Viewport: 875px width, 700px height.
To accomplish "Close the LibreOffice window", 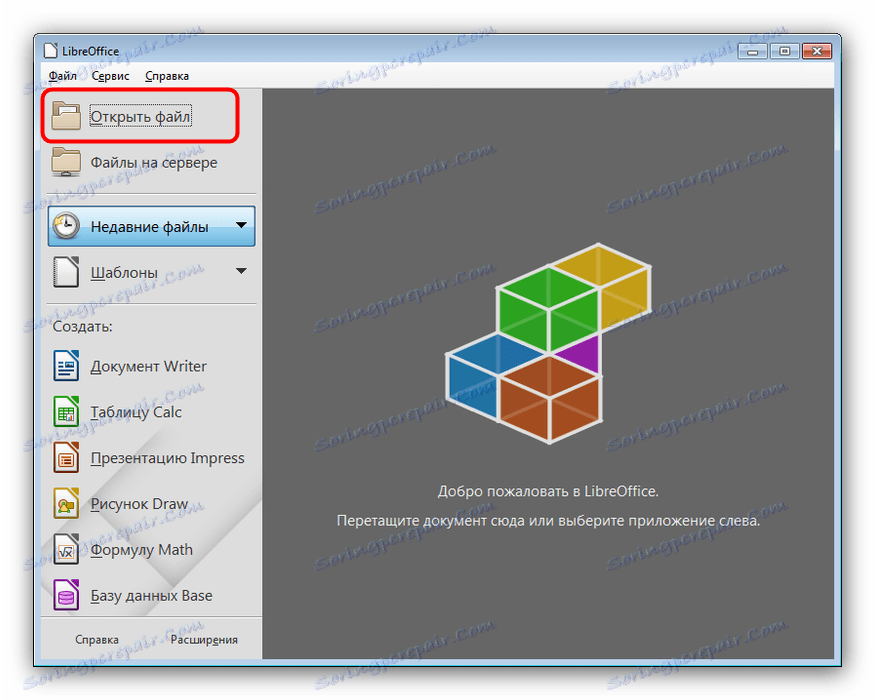I will click(x=817, y=51).
